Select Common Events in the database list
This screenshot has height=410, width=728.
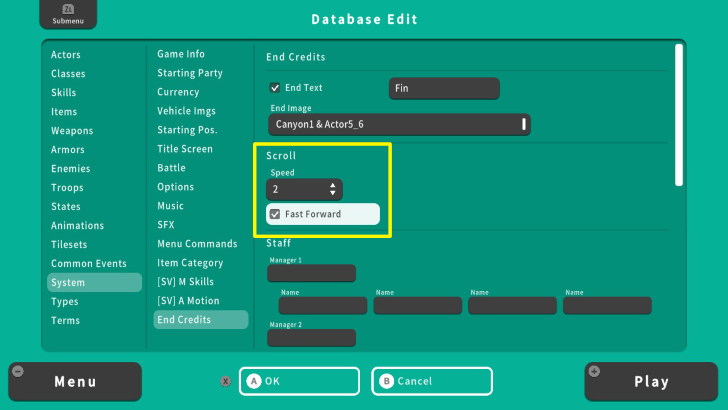click(x=89, y=264)
